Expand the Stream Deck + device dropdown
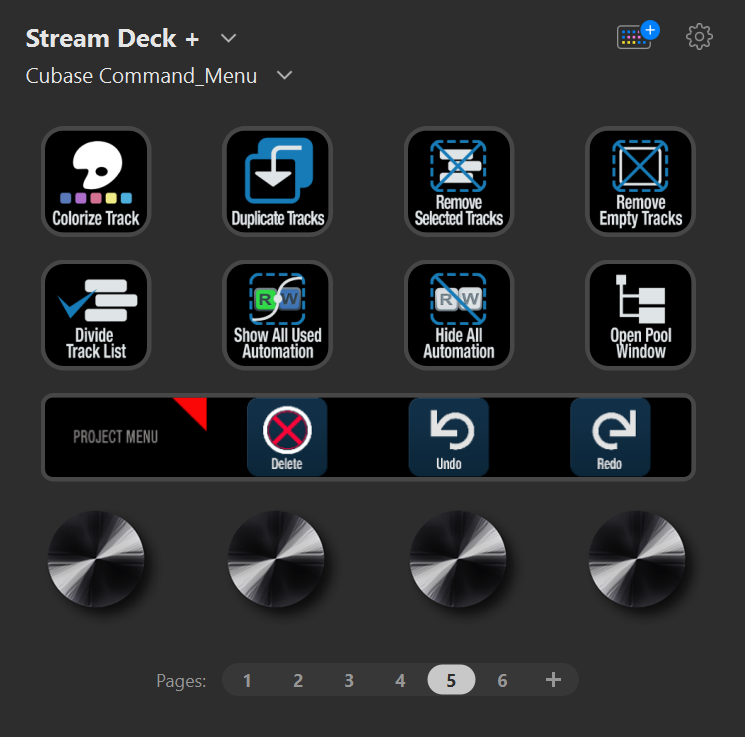Viewport: 745px width, 737px height. 229,38
